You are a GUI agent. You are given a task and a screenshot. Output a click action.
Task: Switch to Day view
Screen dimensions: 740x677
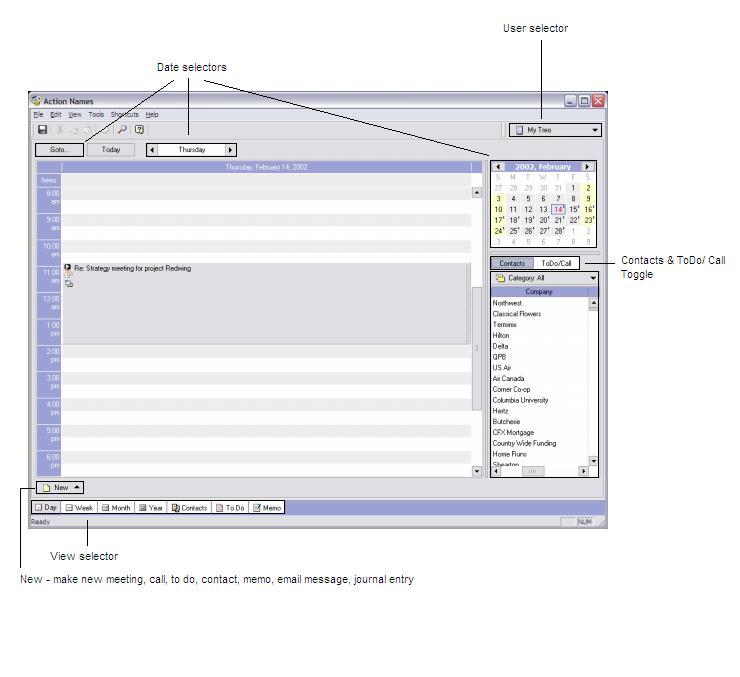click(x=46, y=508)
